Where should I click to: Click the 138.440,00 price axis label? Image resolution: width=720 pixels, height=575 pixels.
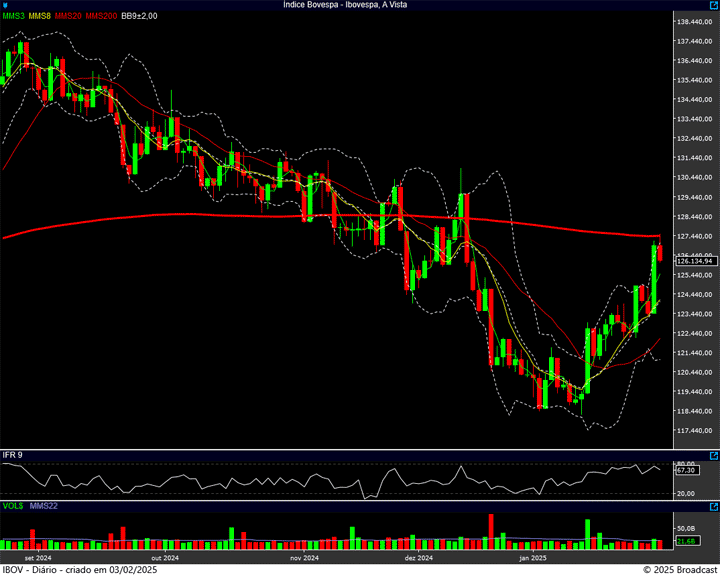695,22
